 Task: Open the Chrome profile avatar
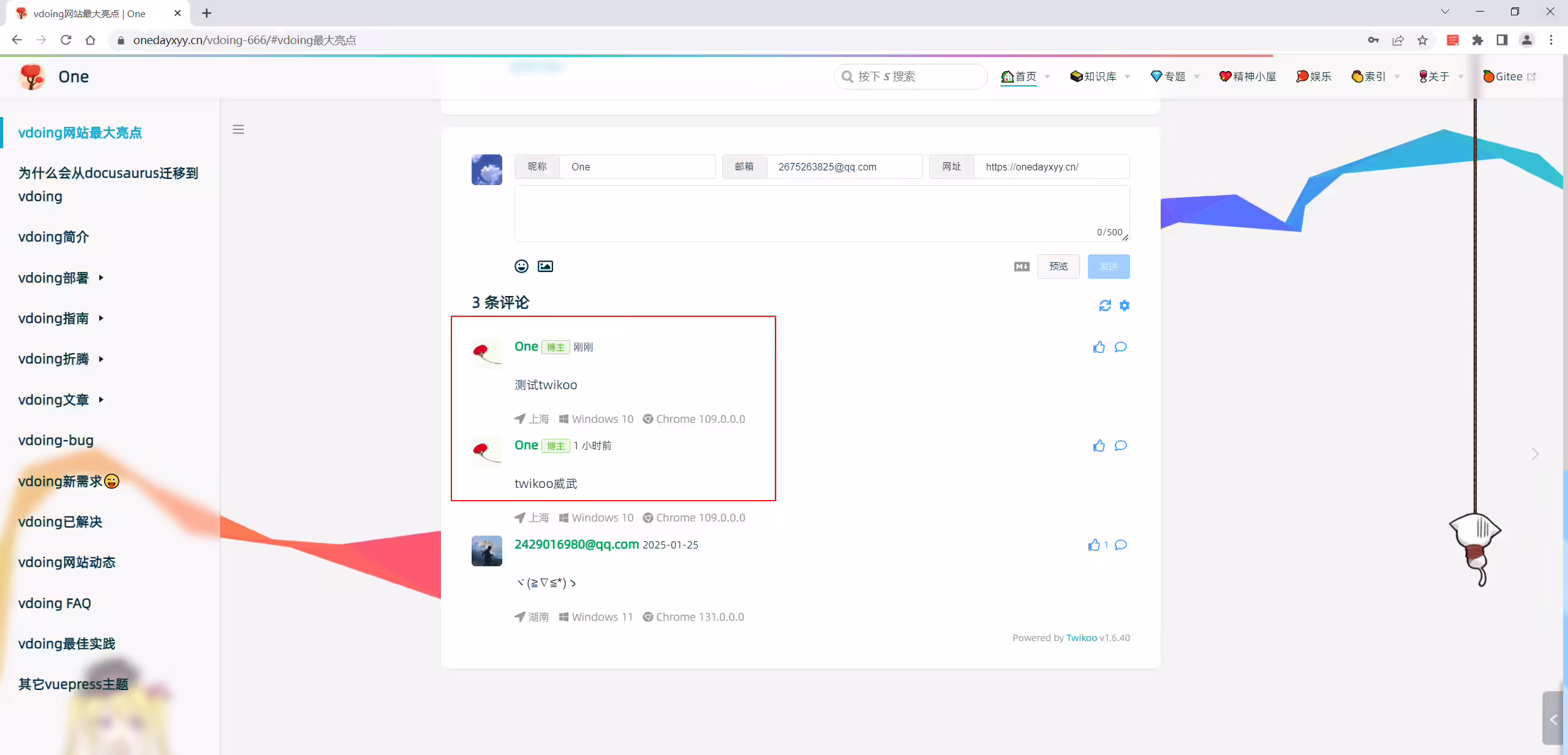point(1526,40)
